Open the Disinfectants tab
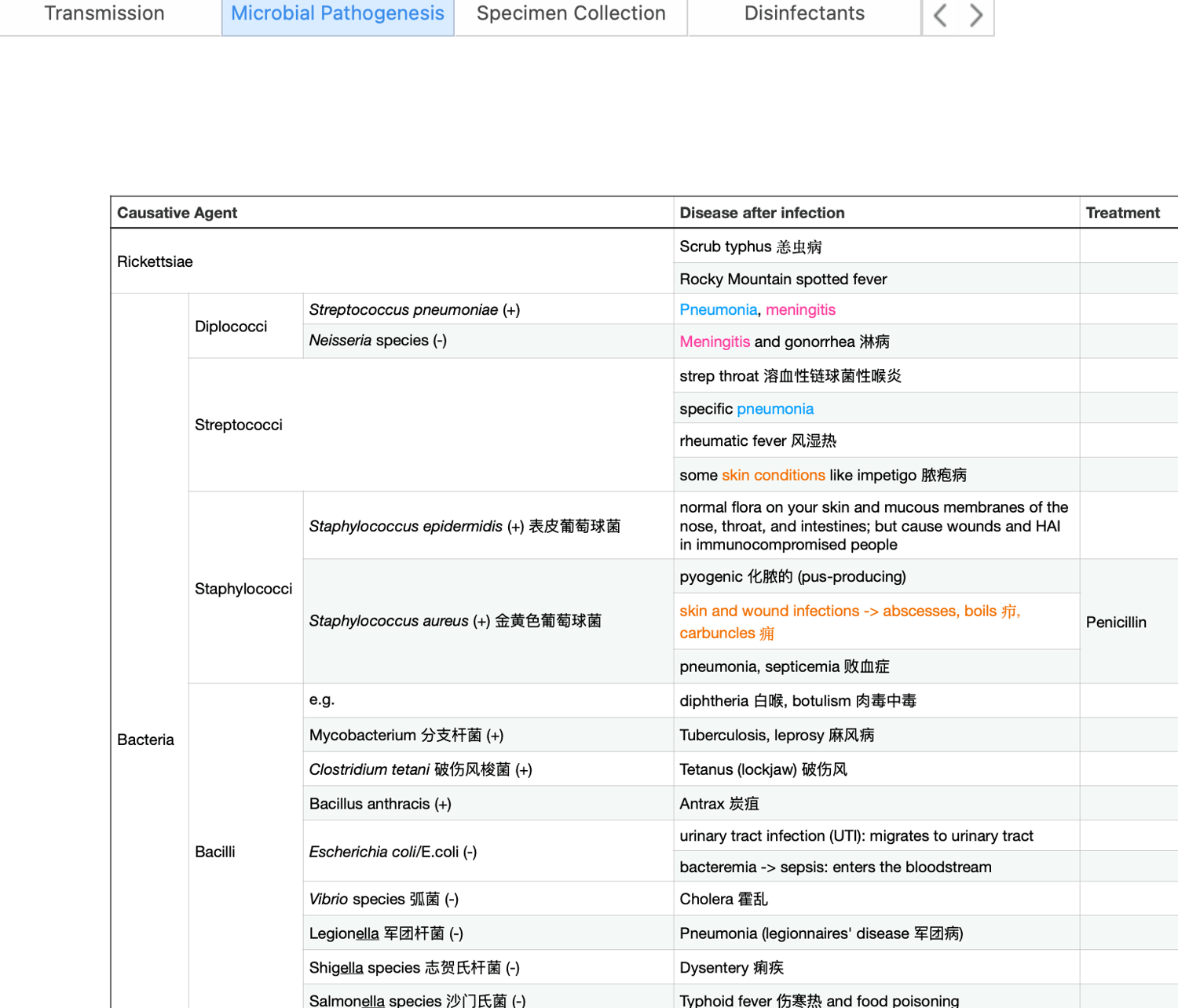 pos(804,14)
